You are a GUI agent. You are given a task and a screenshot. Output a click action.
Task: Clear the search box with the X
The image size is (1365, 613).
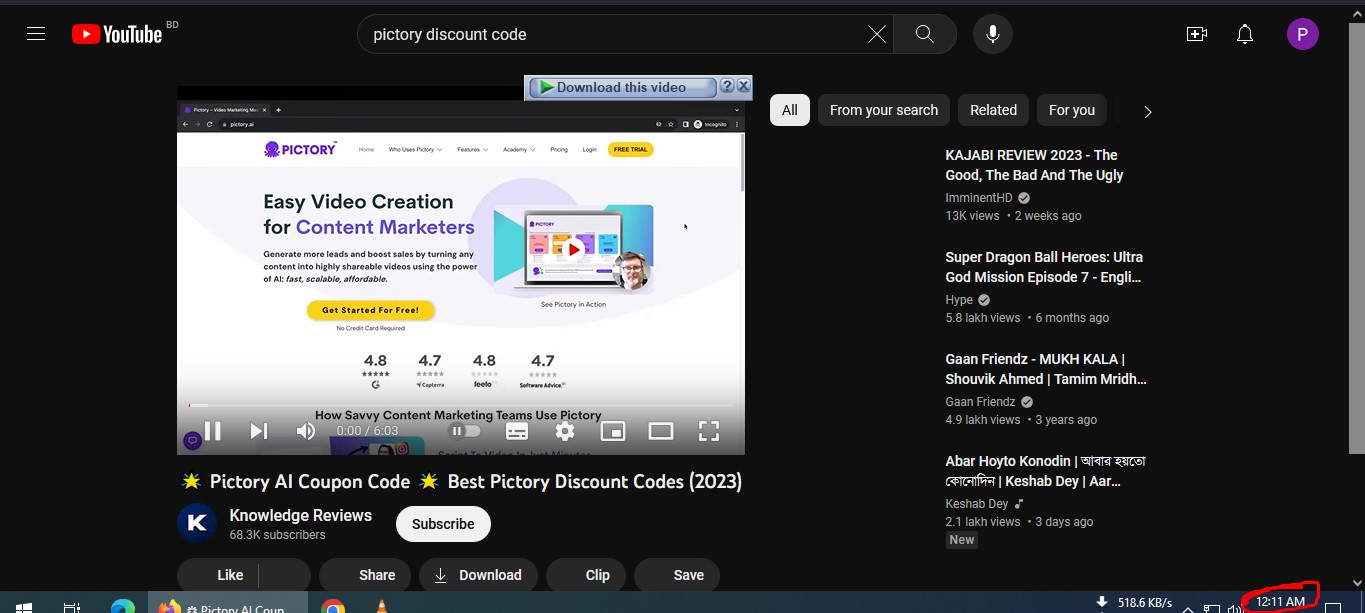[876, 34]
